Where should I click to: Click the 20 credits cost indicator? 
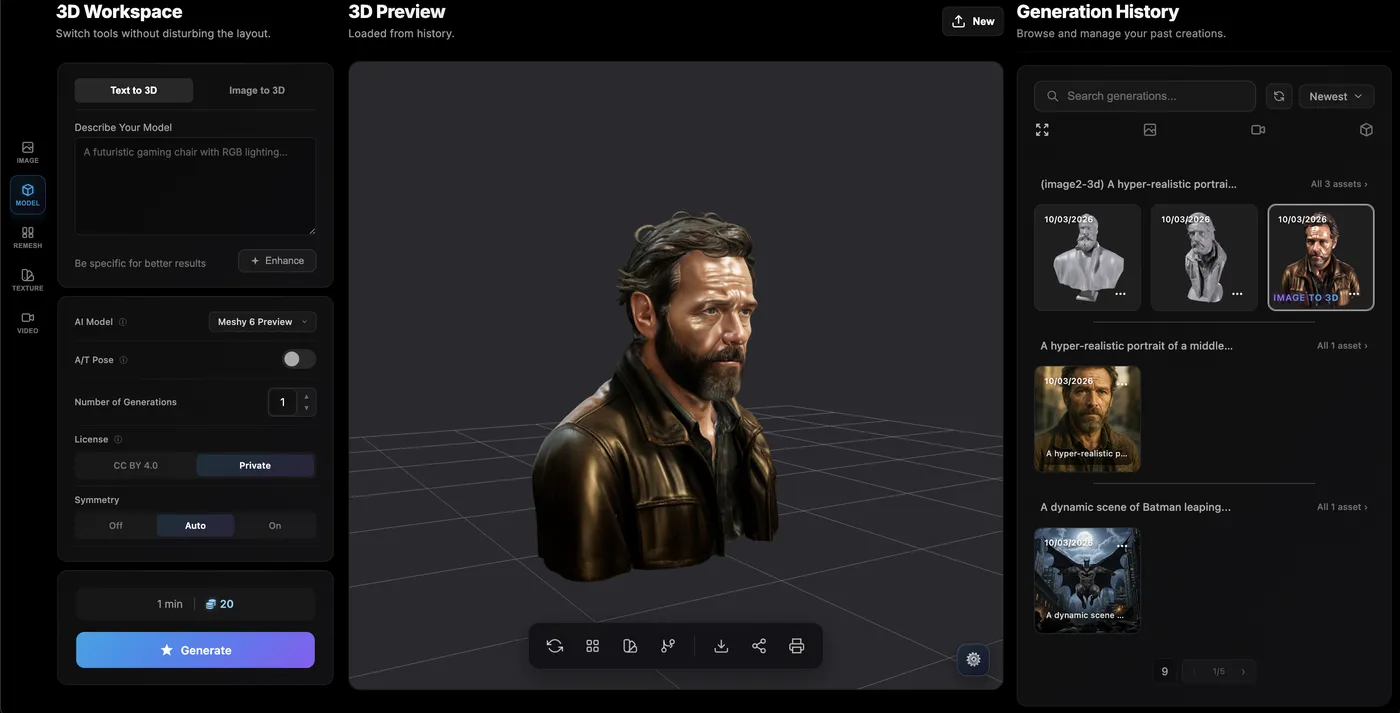tap(220, 604)
